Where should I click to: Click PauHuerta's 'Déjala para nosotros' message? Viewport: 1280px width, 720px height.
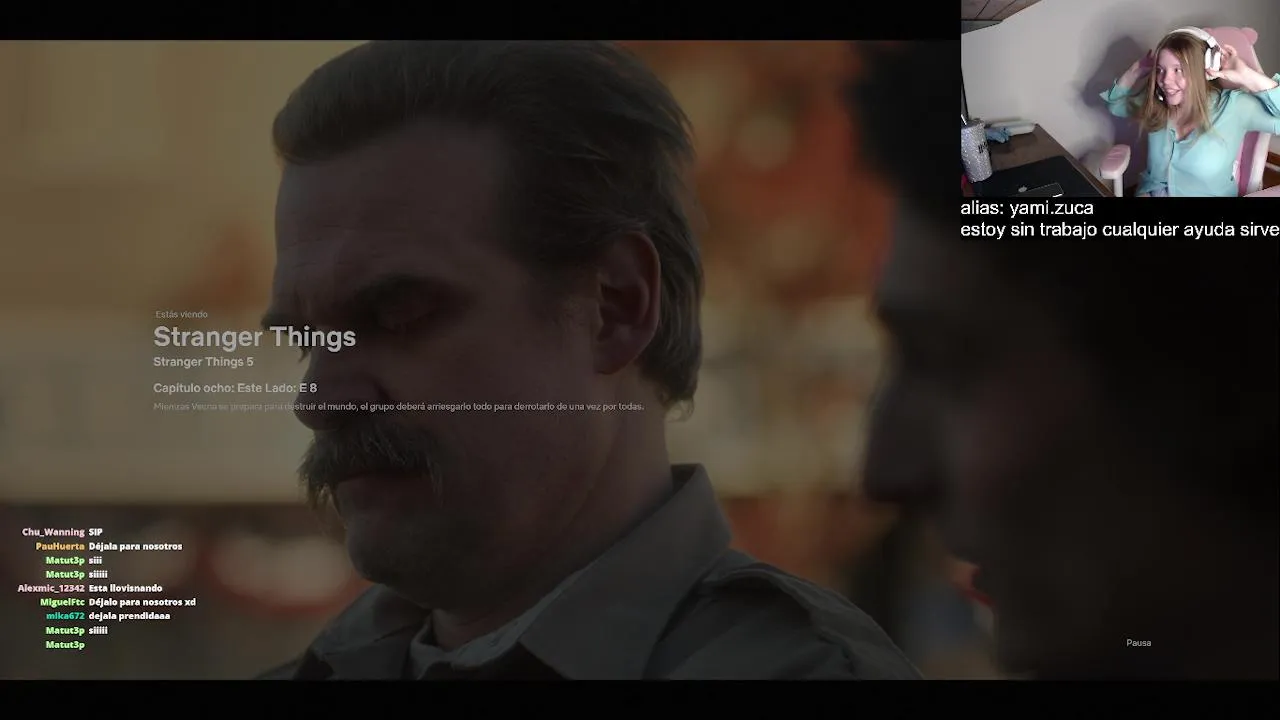click(x=135, y=546)
